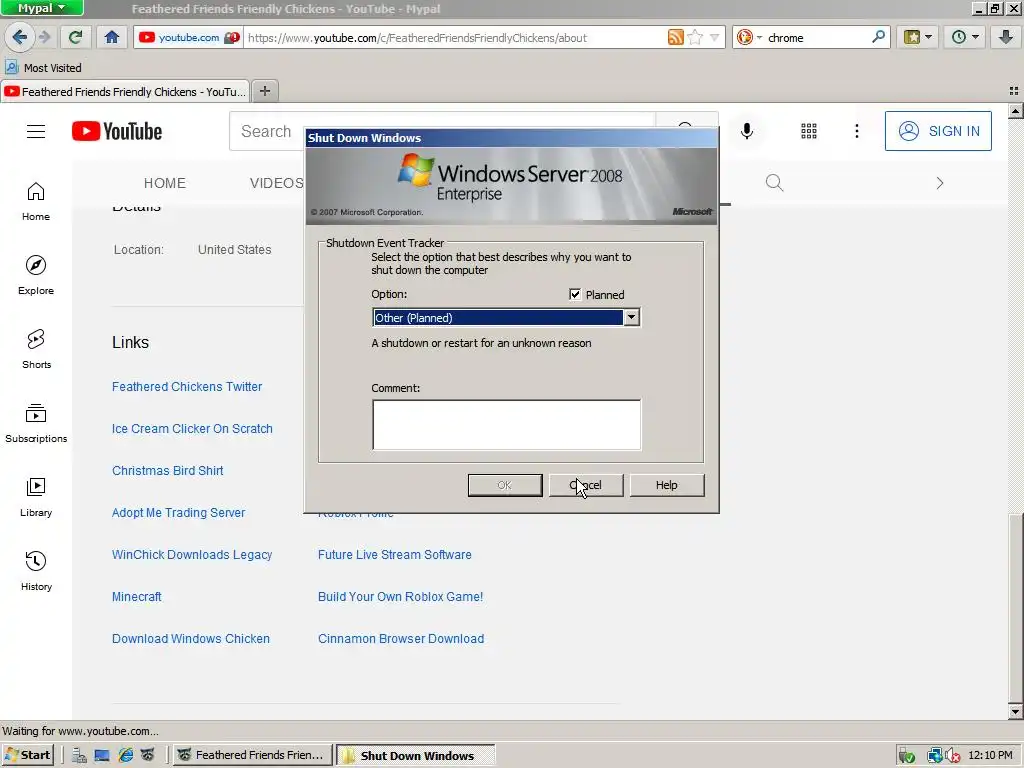This screenshot has width=1024, height=768.
Task: Open the Minecraft link
Action: pyautogui.click(x=136, y=596)
